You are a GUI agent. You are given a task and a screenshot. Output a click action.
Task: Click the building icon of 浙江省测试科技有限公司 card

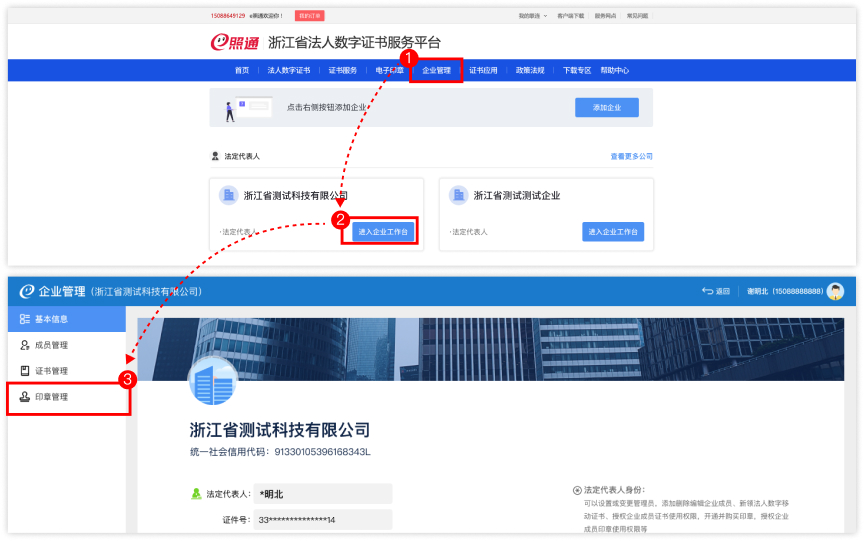(228, 195)
